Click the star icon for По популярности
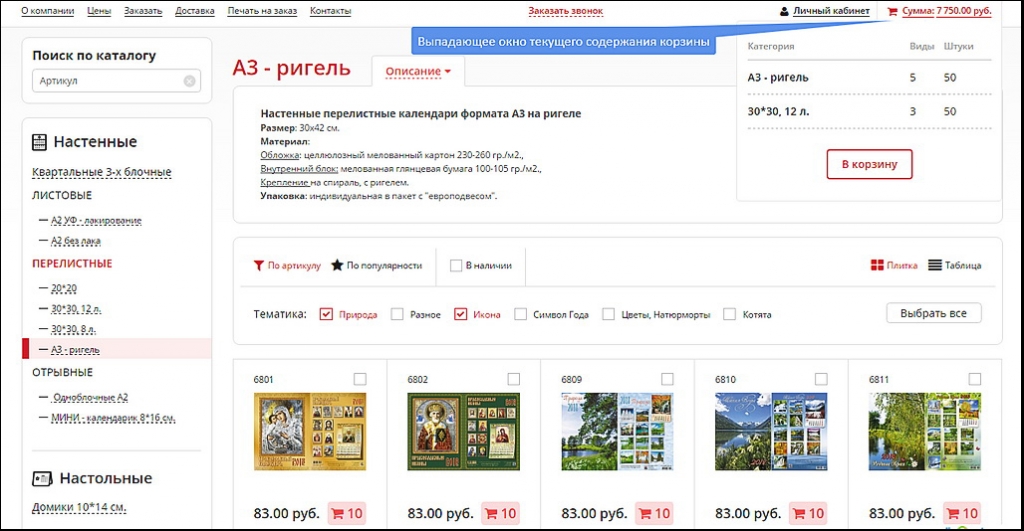1024x531 pixels. pos(337,265)
